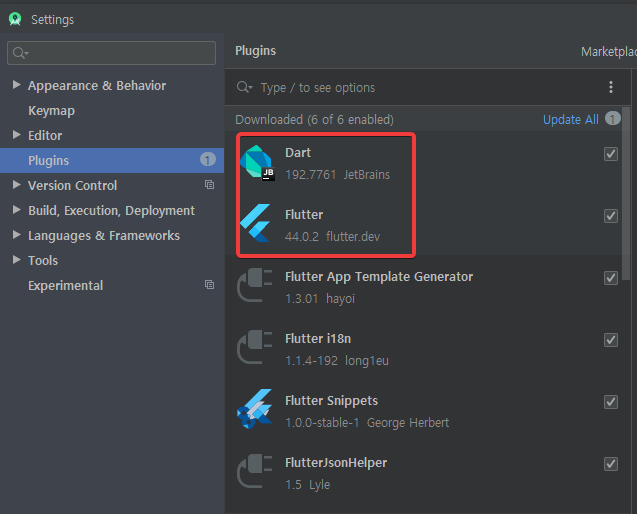Click the 1.0.0-stable-1 George Herbert text
The width and height of the screenshot is (637, 514).
pyautogui.click(x=367, y=423)
